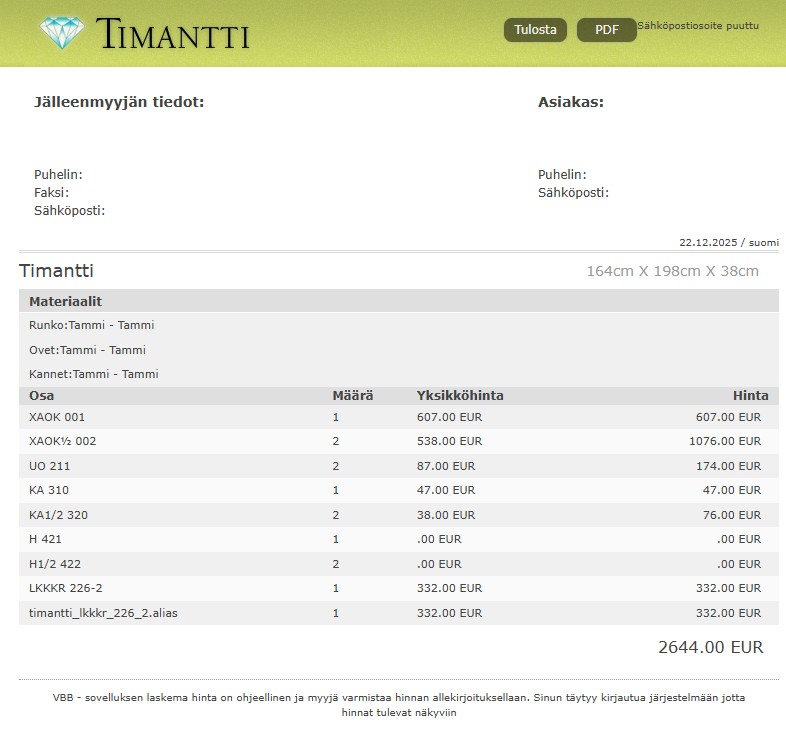Select the 'Runko:Tammi - Tammi' material row
This screenshot has width=786, height=729.
pyautogui.click(x=92, y=325)
